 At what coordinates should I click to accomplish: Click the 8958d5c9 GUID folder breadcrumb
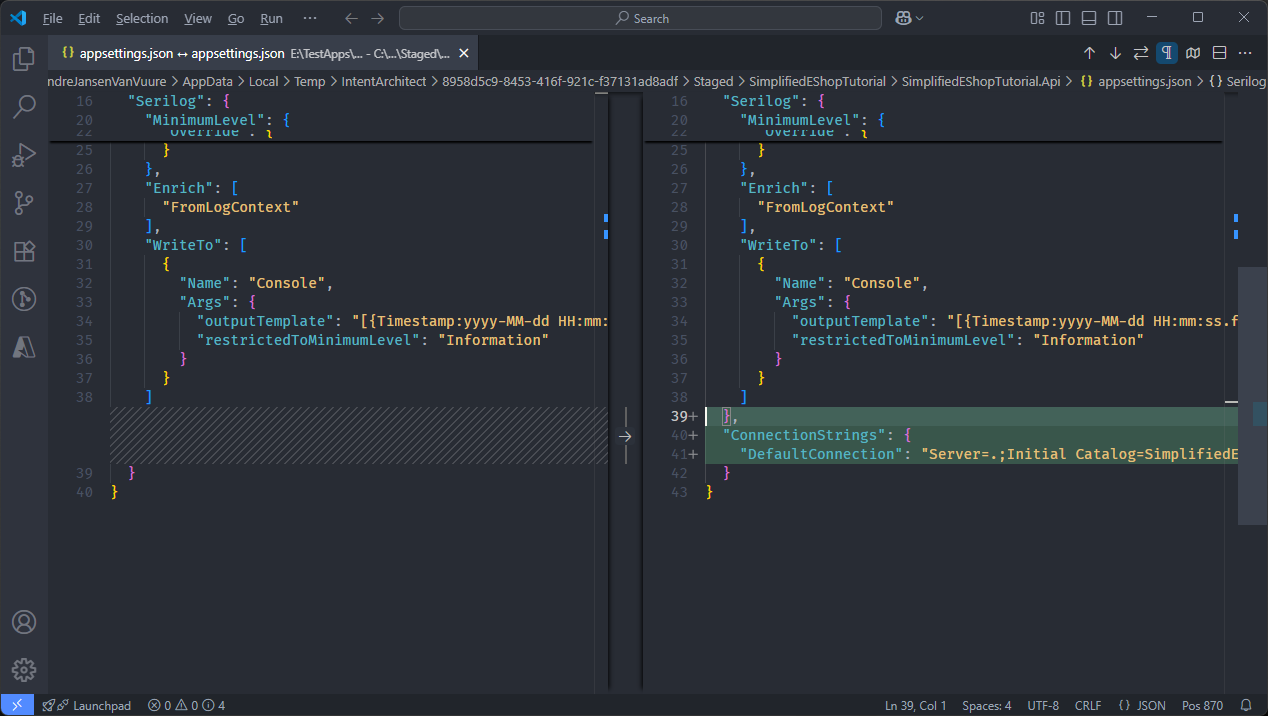(x=560, y=82)
